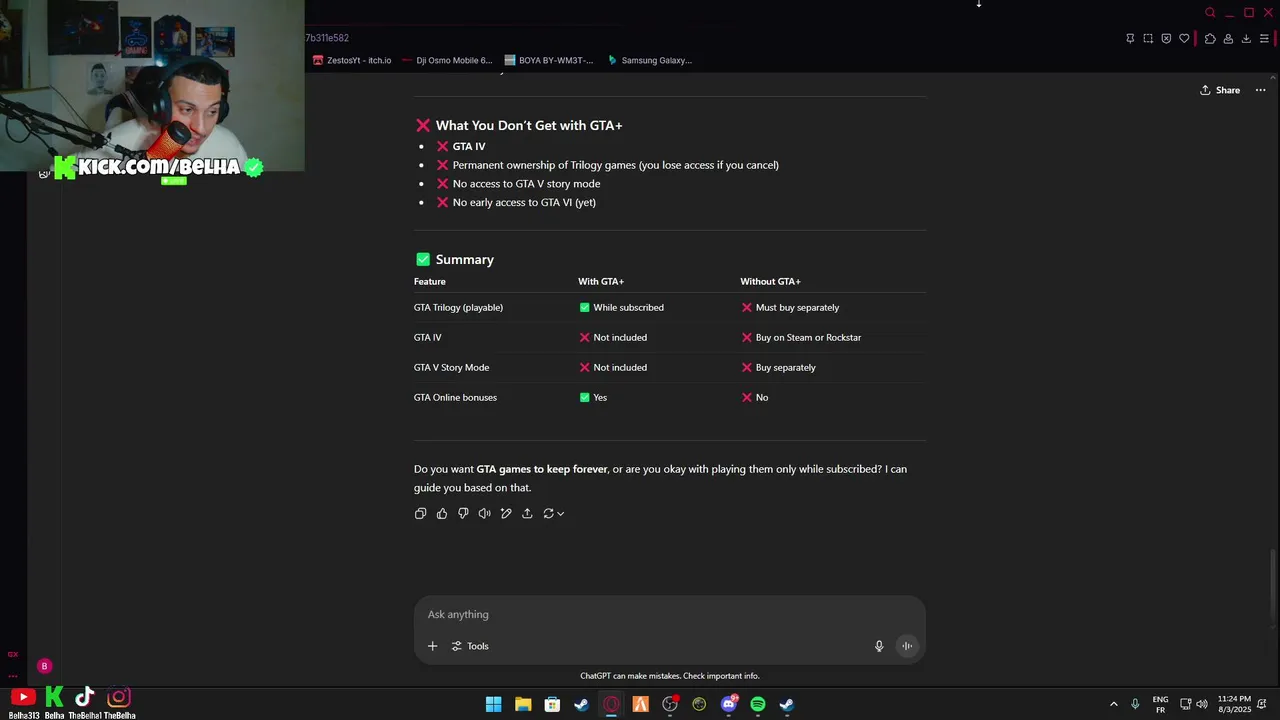Open the Dji Osmo Mobile 6 bookmark

[x=447, y=60]
